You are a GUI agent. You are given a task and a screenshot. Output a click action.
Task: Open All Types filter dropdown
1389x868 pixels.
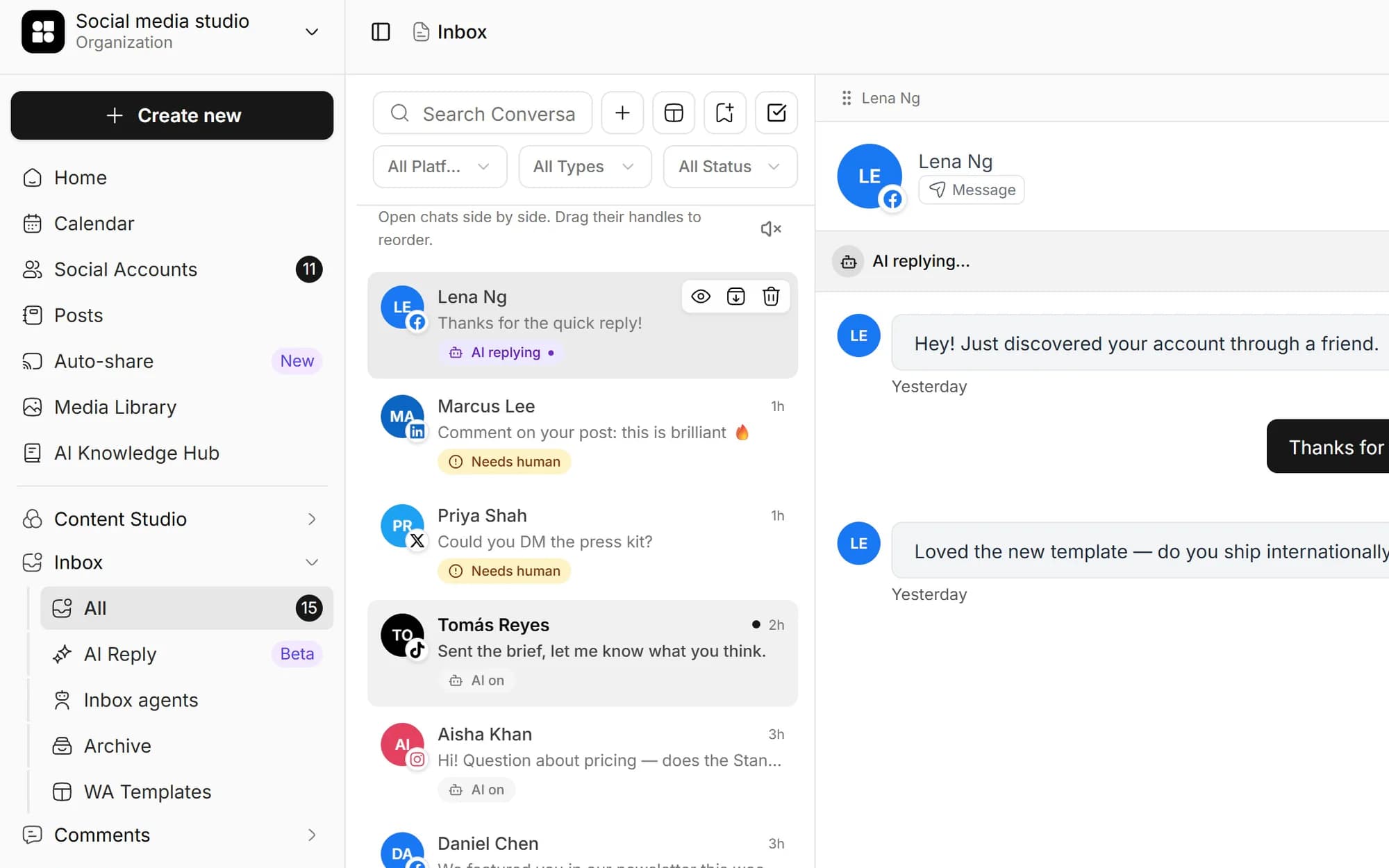click(x=585, y=167)
